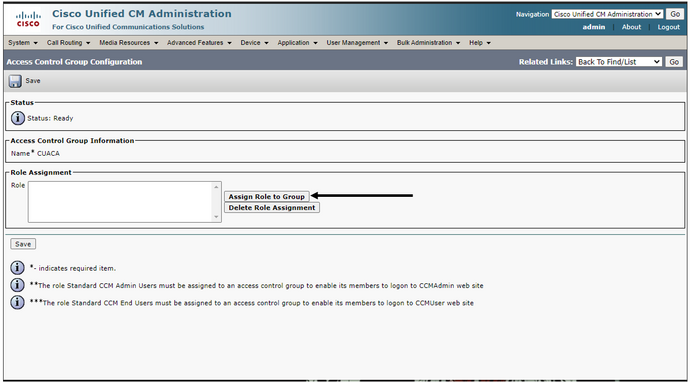Screen dimensions: 690x382
Task: Click the Cisco Unified CM Administration title
Action: pyautogui.click(x=142, y=14)
